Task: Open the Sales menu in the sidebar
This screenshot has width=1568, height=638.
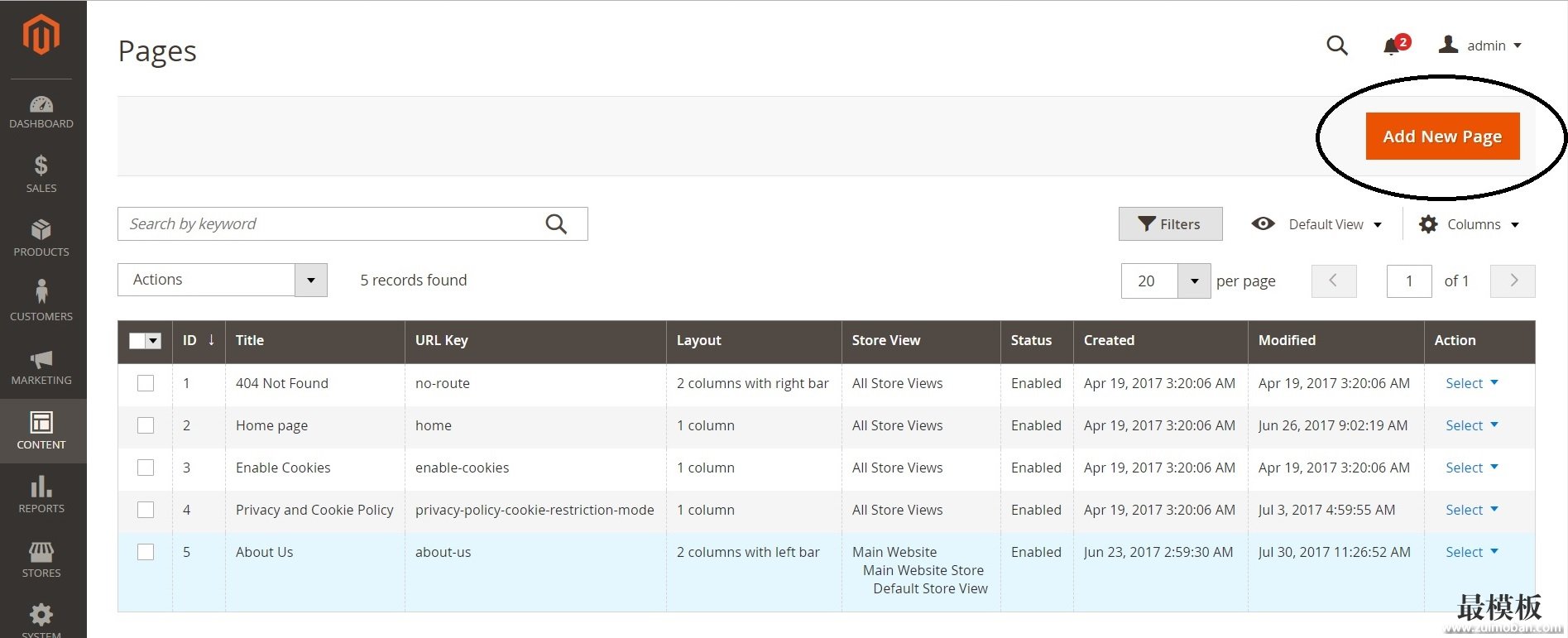Action: click(41, 173)
